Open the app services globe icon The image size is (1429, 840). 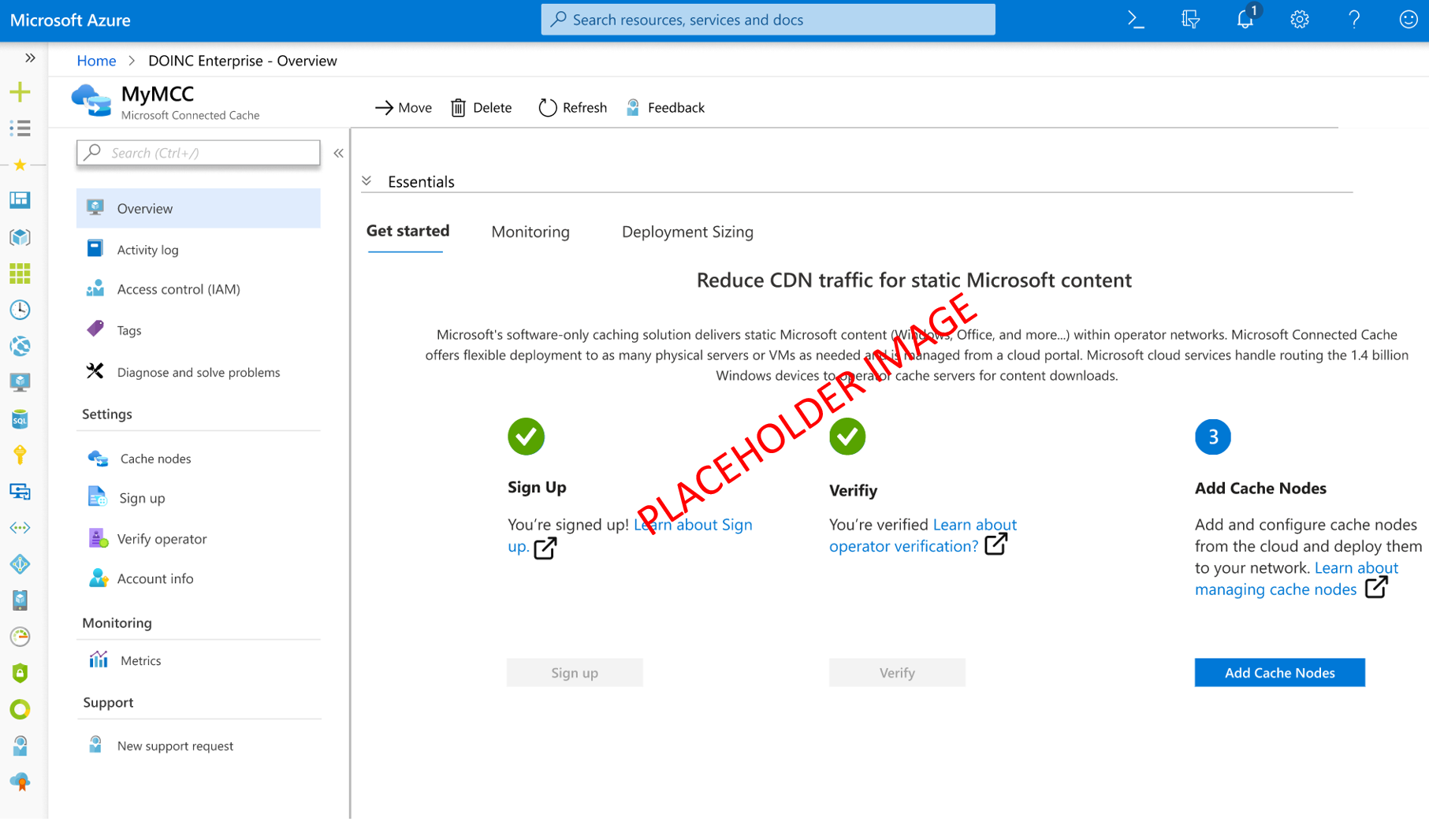pyautogui.click(x=20, y=346)
